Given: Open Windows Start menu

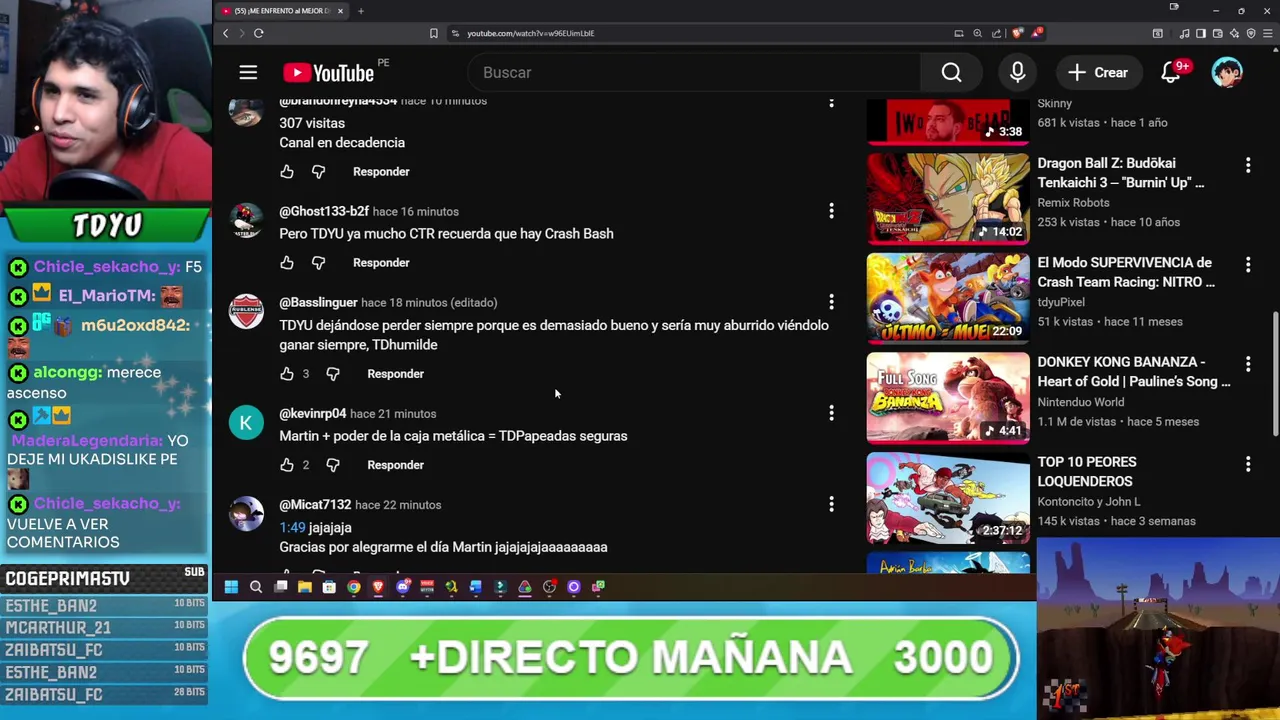Looking at the screenshot, I should pyautogui.click(x=231, y=587).
